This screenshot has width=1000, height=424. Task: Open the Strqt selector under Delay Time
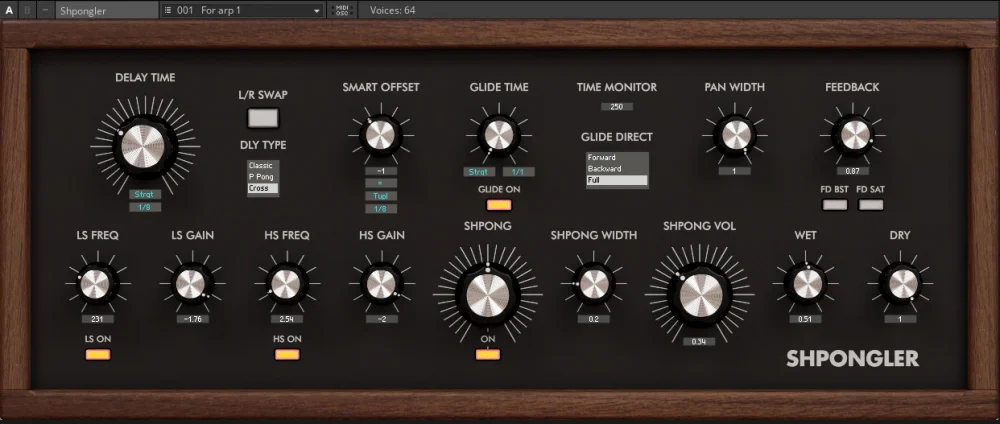[145, 194]
